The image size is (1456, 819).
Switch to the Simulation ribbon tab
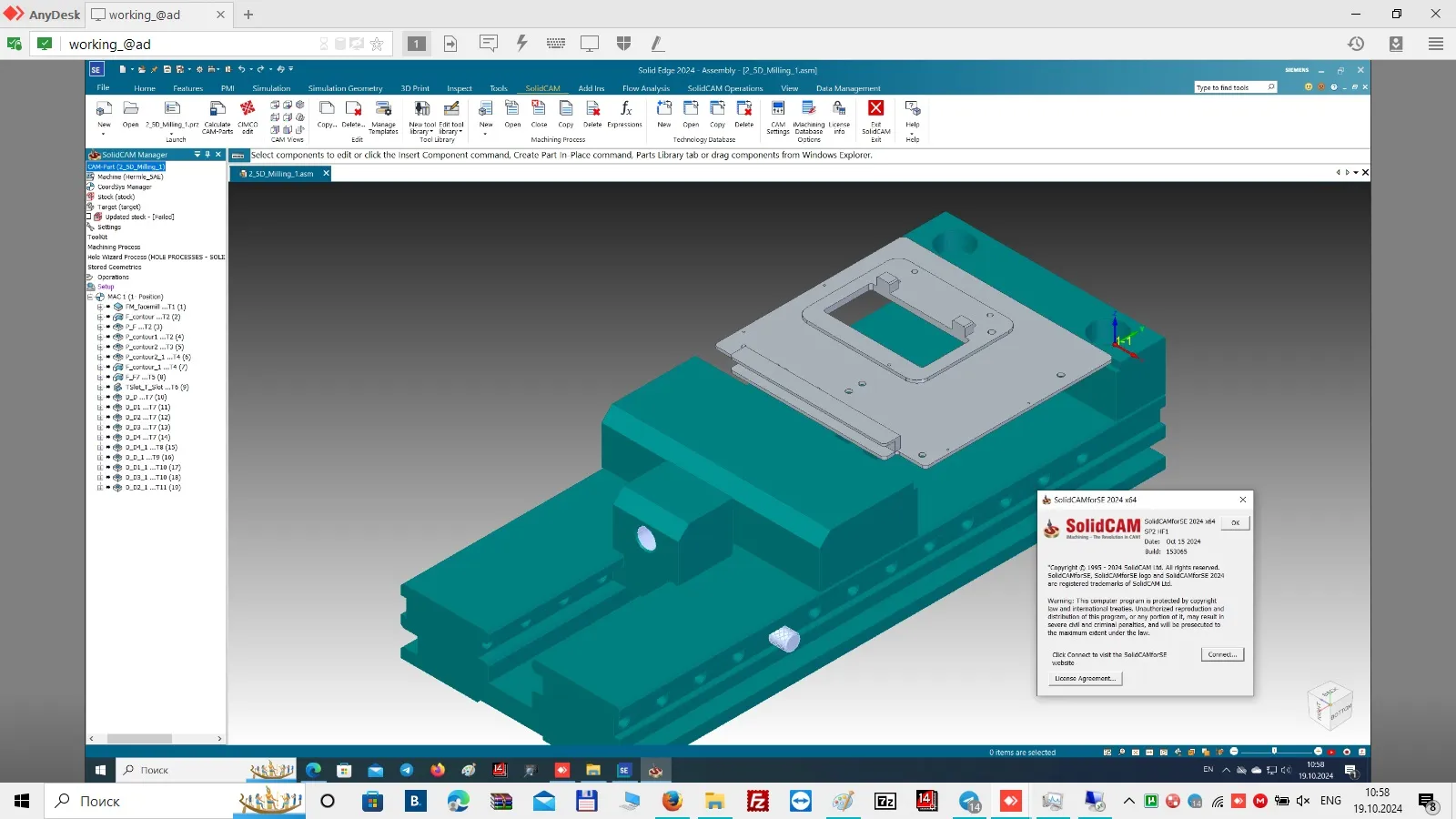(x=271, y=88)
